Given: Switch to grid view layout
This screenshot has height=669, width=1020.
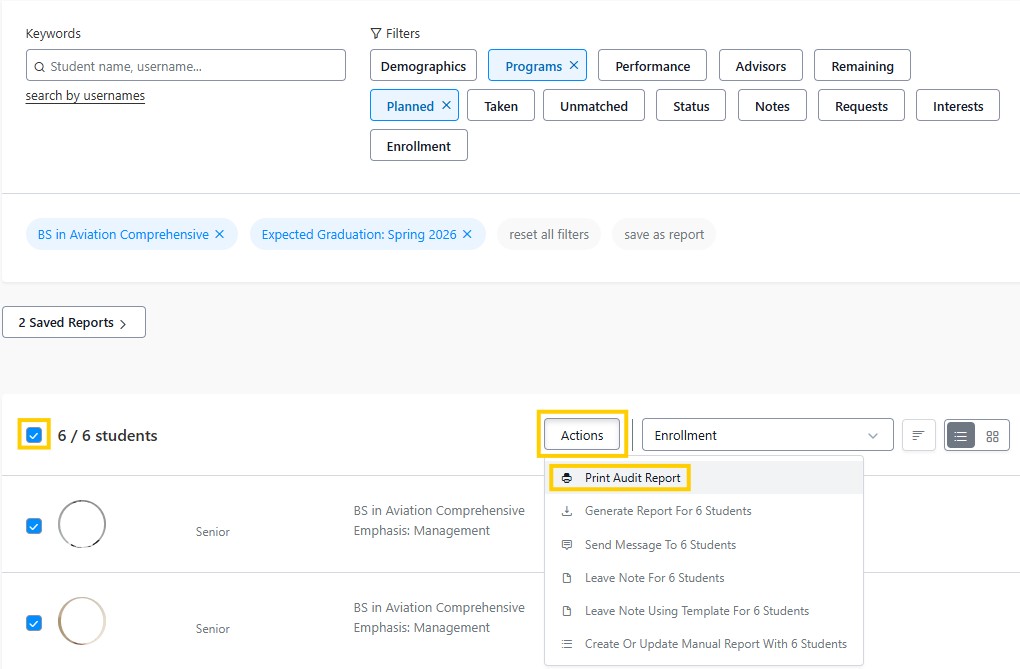Looking at the screenshot, I should [992, 435].
